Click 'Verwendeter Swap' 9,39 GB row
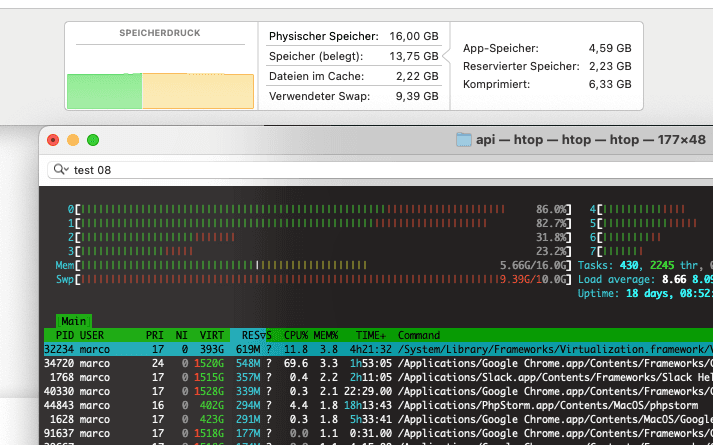 point(354,96)
